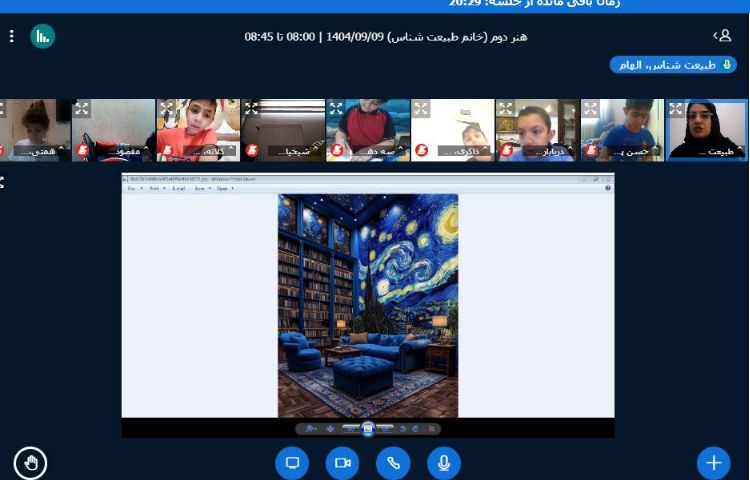Toggle the microphone button
This screenshot has width=750, height=480.
click(x=444, y=463)
